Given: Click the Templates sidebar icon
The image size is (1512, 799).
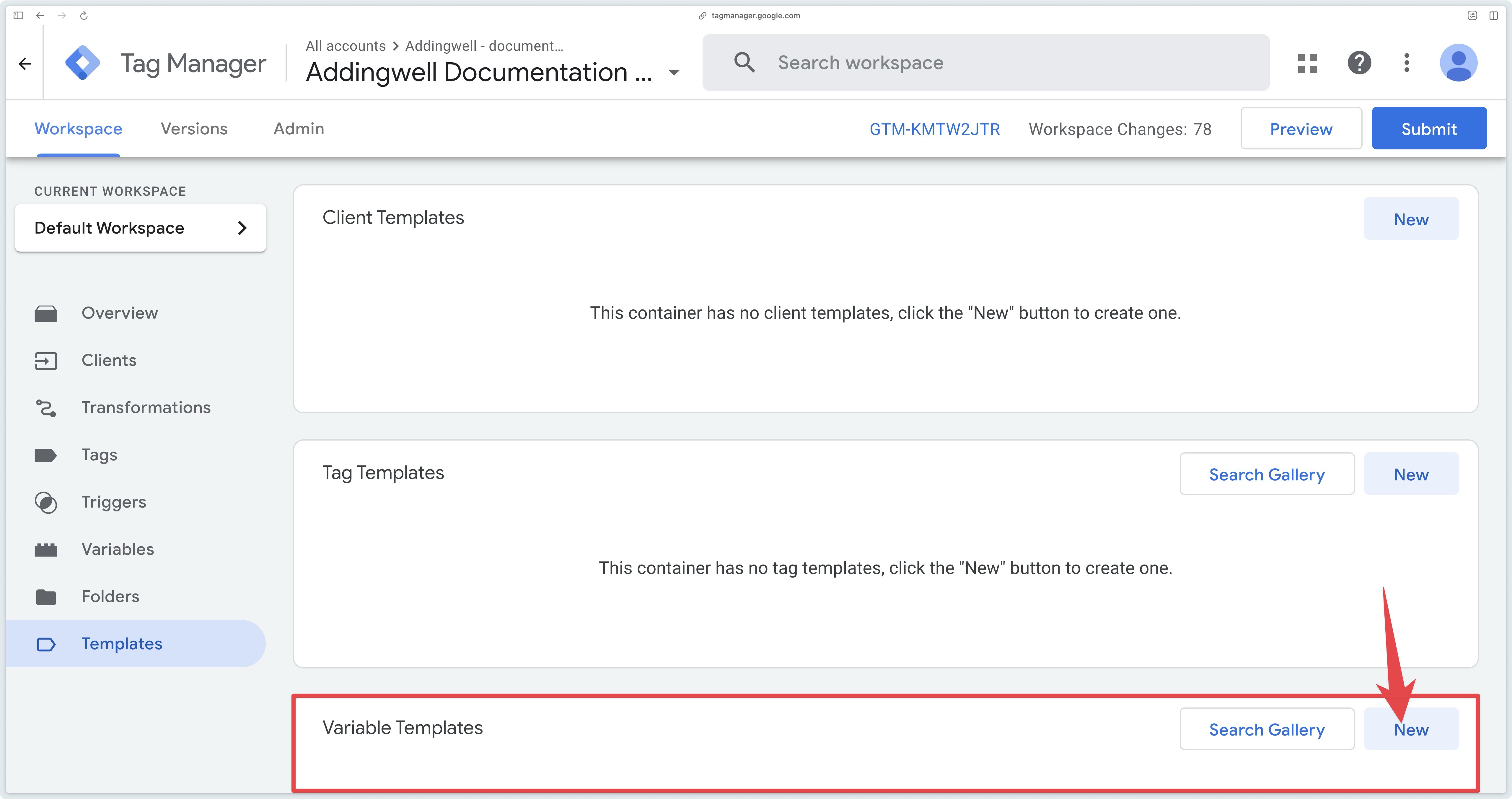Looking at the screenshot, I should 46,644.
